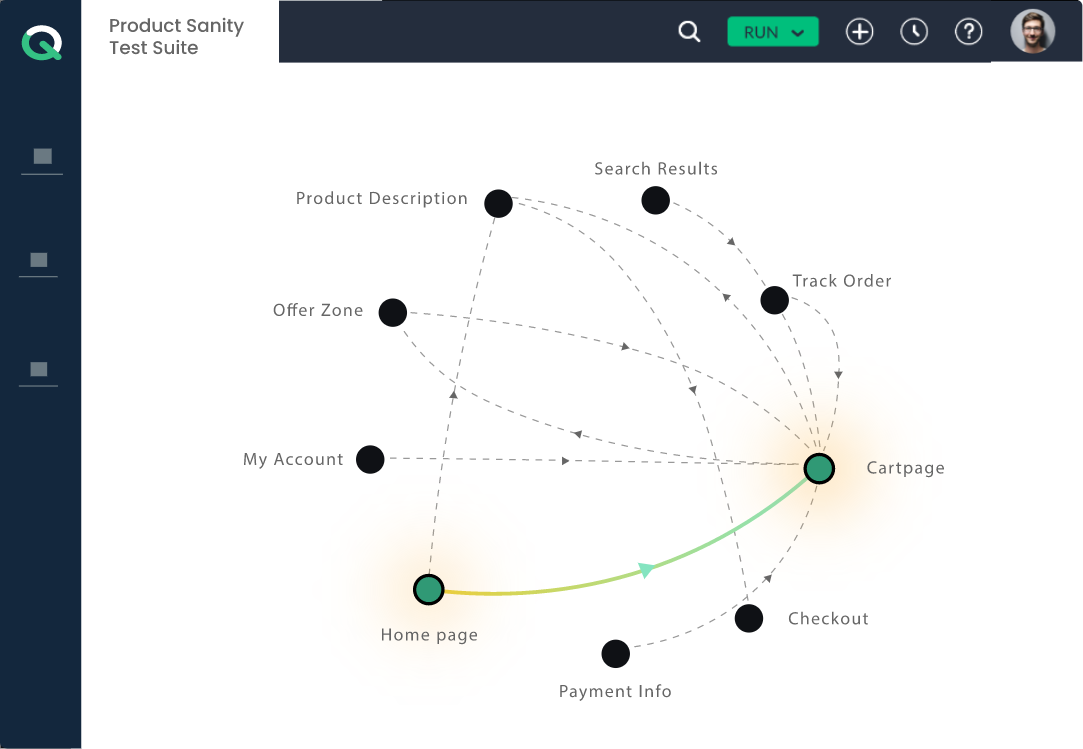Open the Product Sanity Test Suite tab
The width and height of the screenshot is (1083, 749).
[176, 37]
